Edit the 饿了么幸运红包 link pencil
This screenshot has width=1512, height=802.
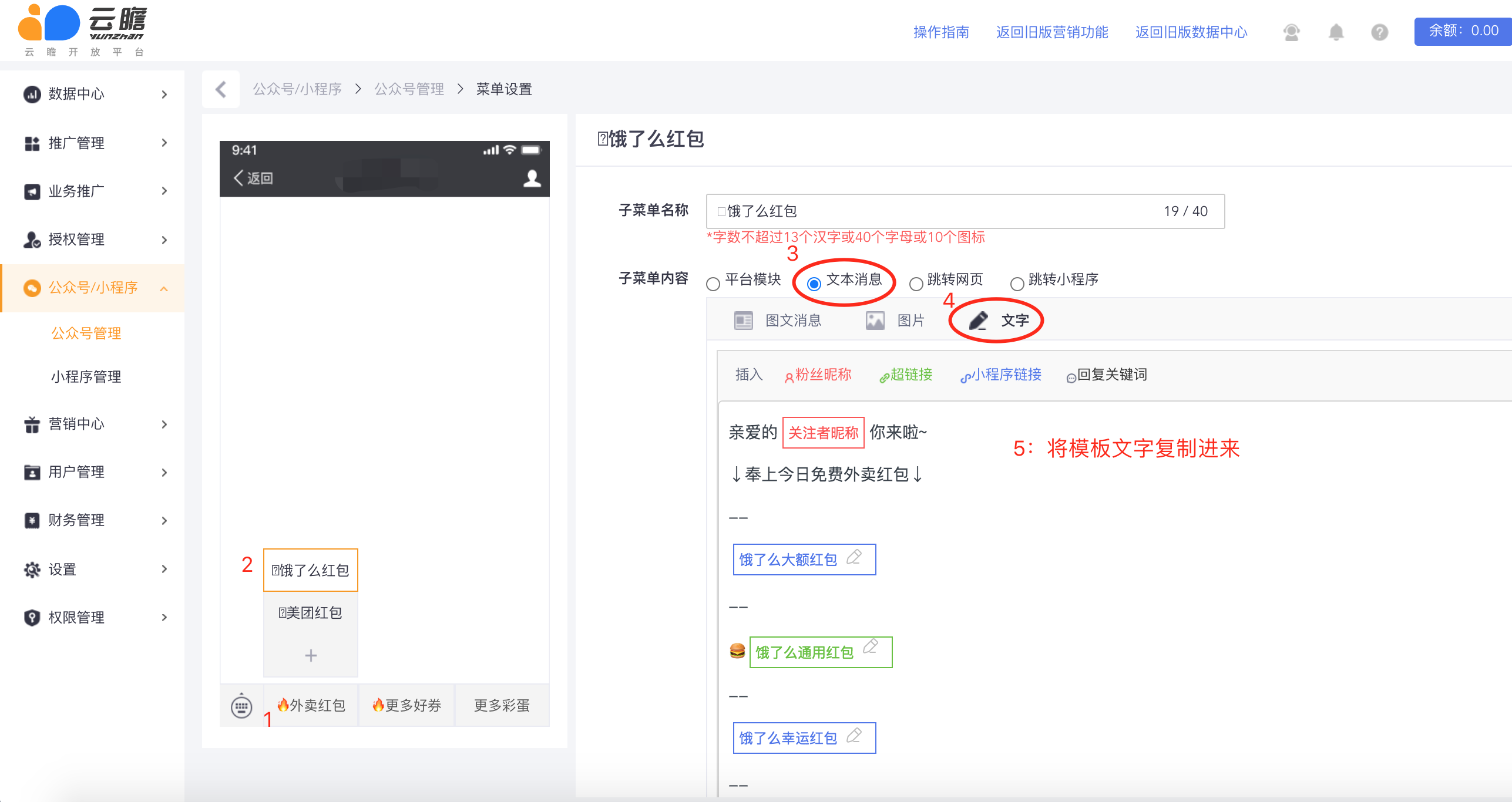(x=854, y=735)
